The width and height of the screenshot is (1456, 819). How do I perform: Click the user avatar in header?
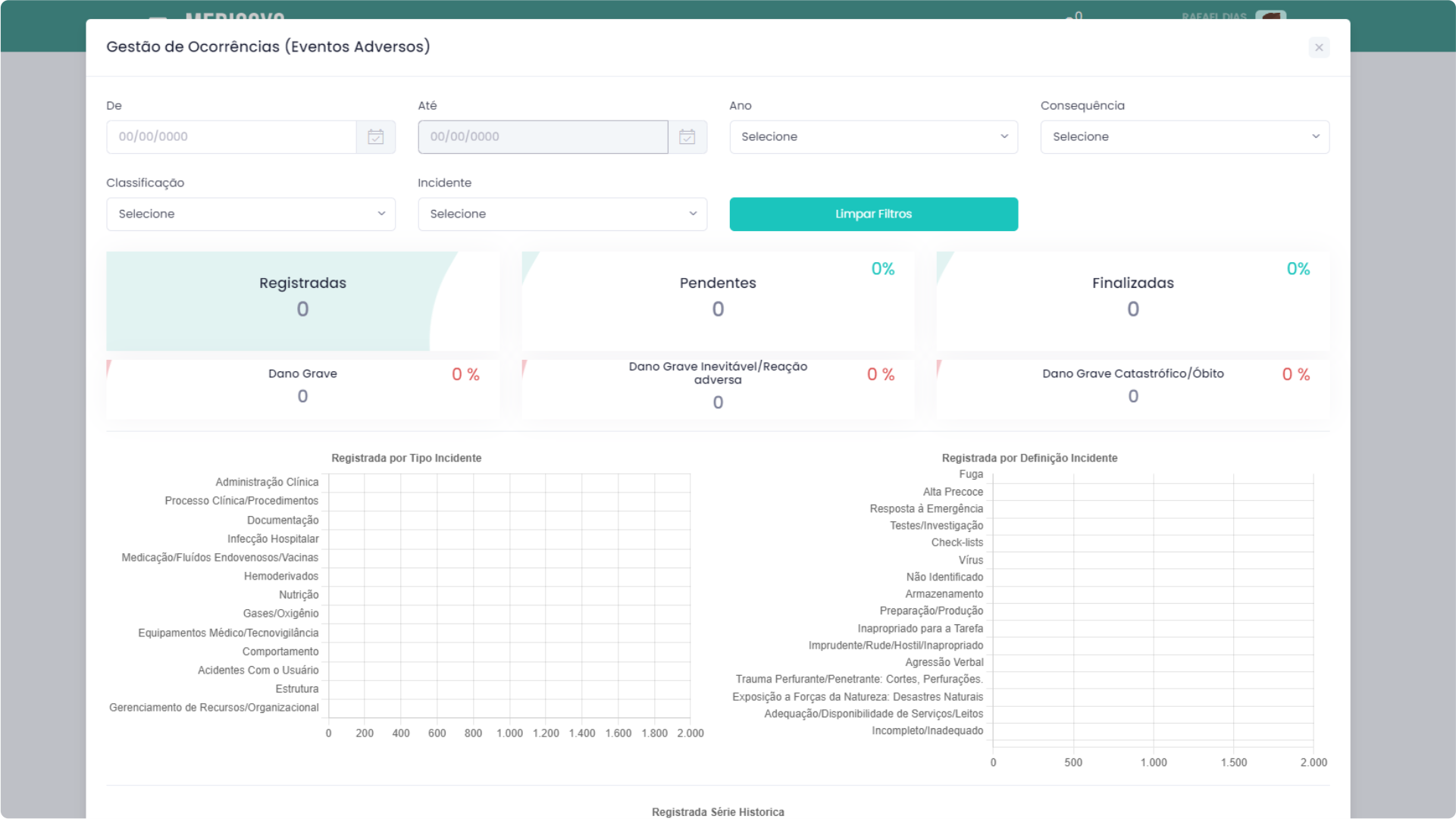click(1270, 15)
